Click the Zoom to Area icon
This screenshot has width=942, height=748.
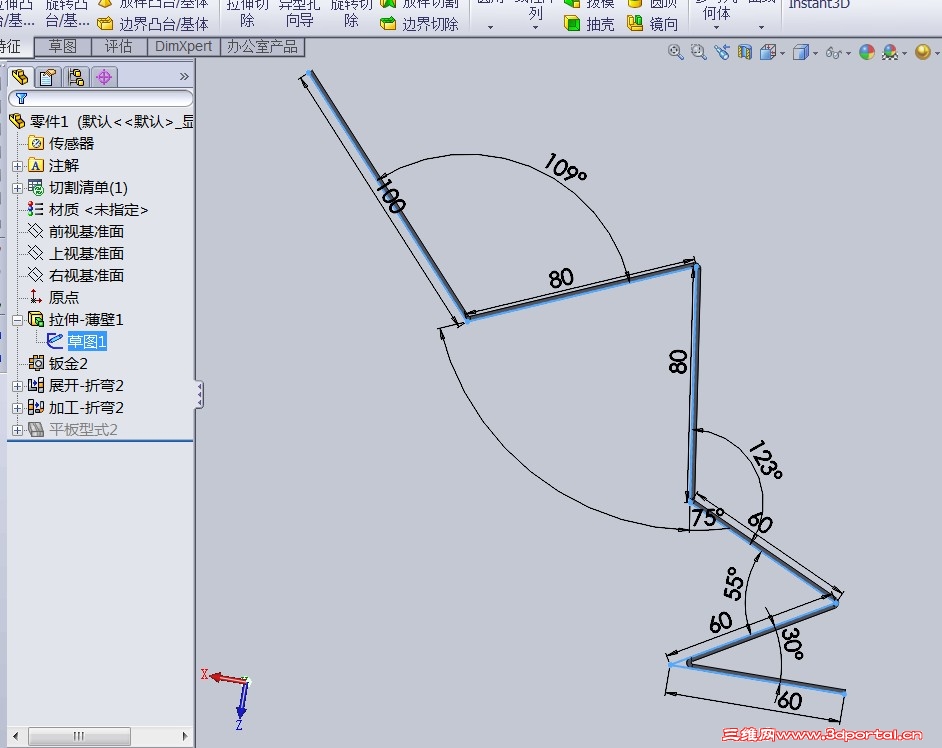698,52
